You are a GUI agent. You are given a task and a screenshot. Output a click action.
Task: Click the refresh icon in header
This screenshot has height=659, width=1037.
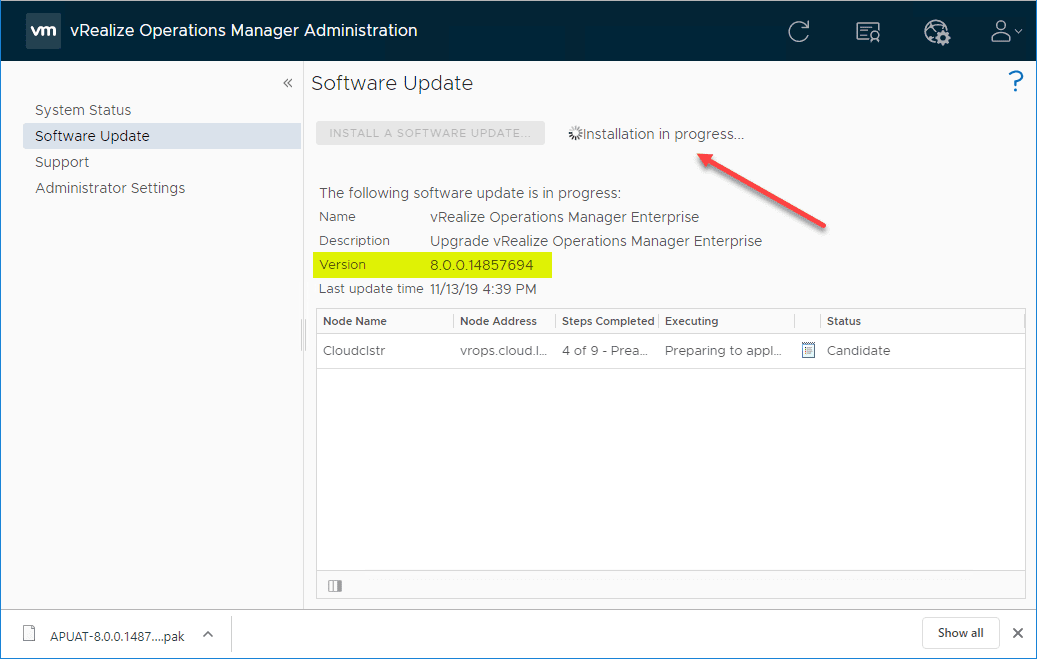pyautogui.click(x=798, y=31)
